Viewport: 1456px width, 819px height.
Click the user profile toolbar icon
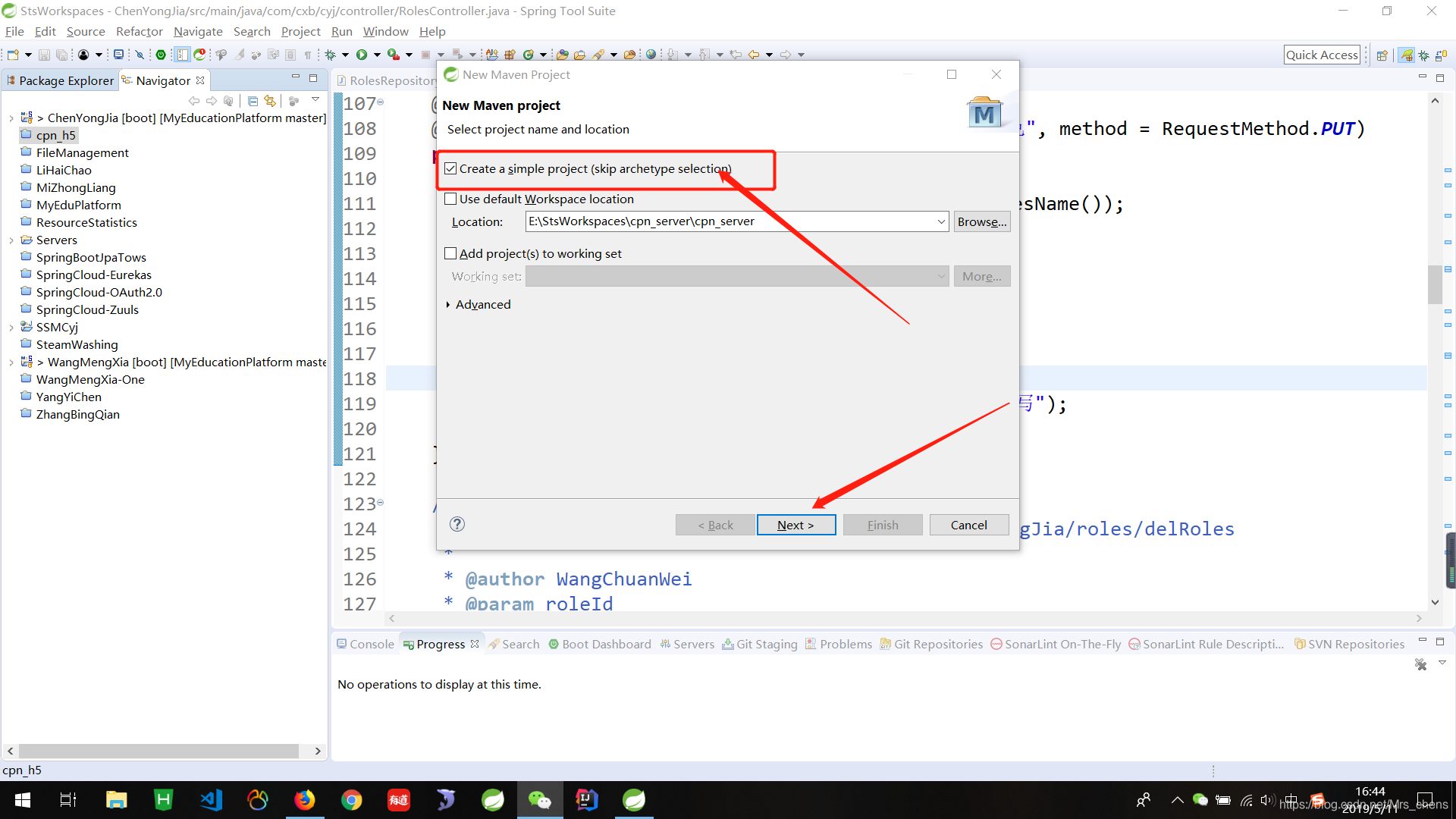[83, 55]
